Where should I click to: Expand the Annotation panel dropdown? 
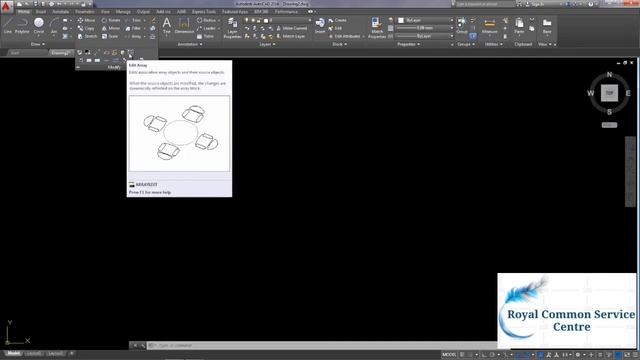click(190, 44)
